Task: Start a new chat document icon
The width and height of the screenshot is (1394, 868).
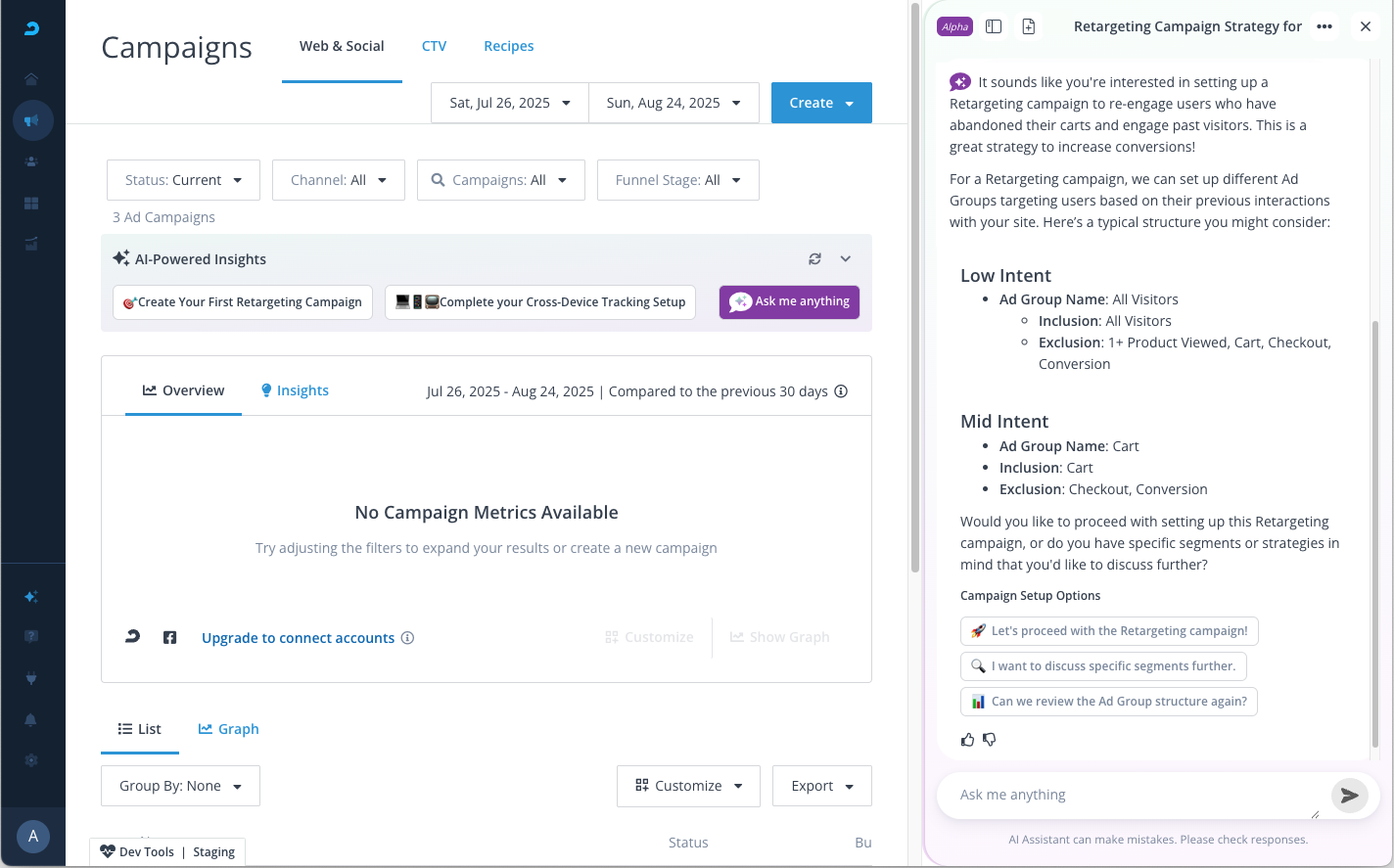Action: coord(1028,26)
